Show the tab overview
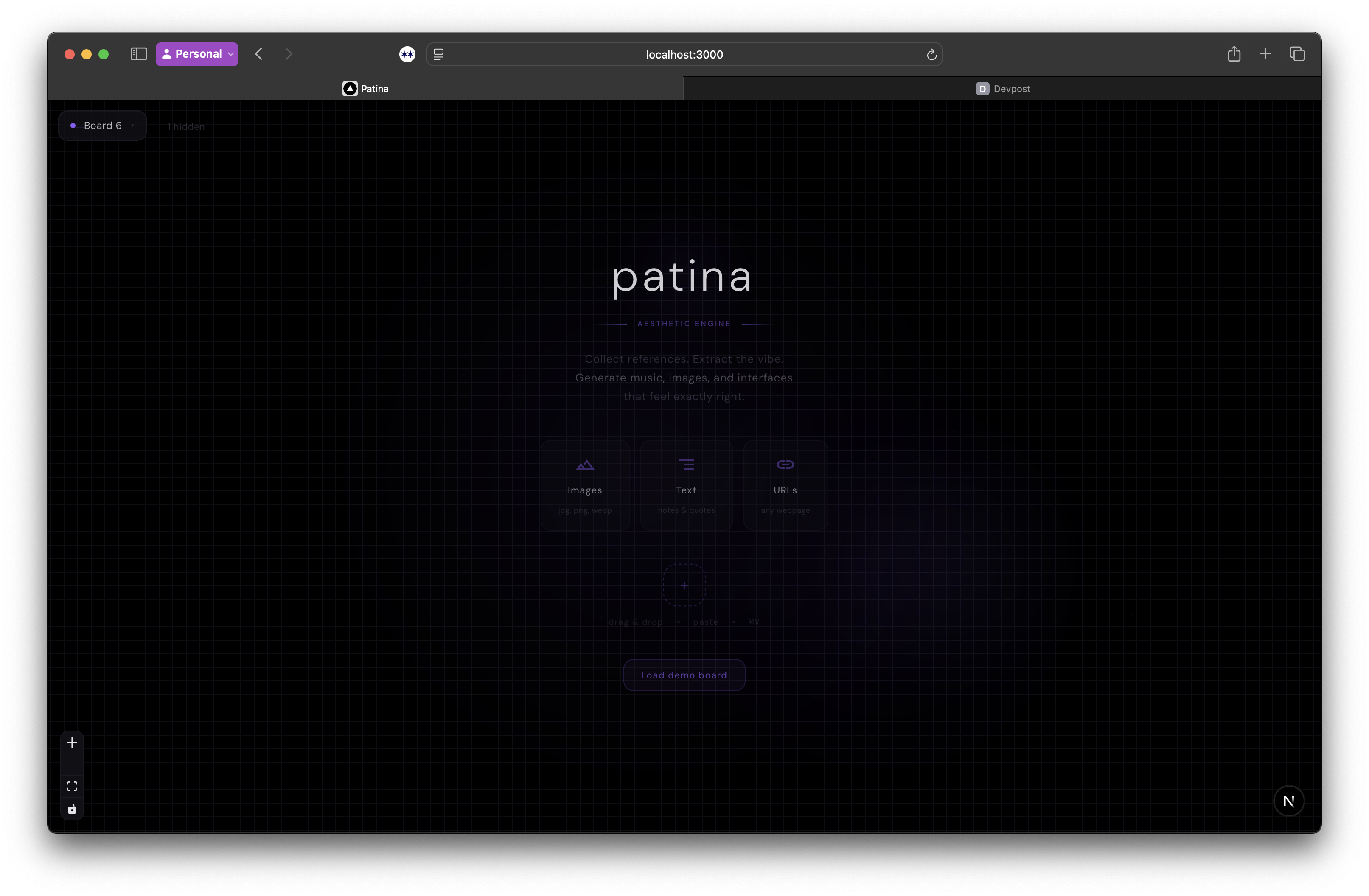Image resolution: width=1369 pixels, height=896 pixels. [x=1297, y=54]
